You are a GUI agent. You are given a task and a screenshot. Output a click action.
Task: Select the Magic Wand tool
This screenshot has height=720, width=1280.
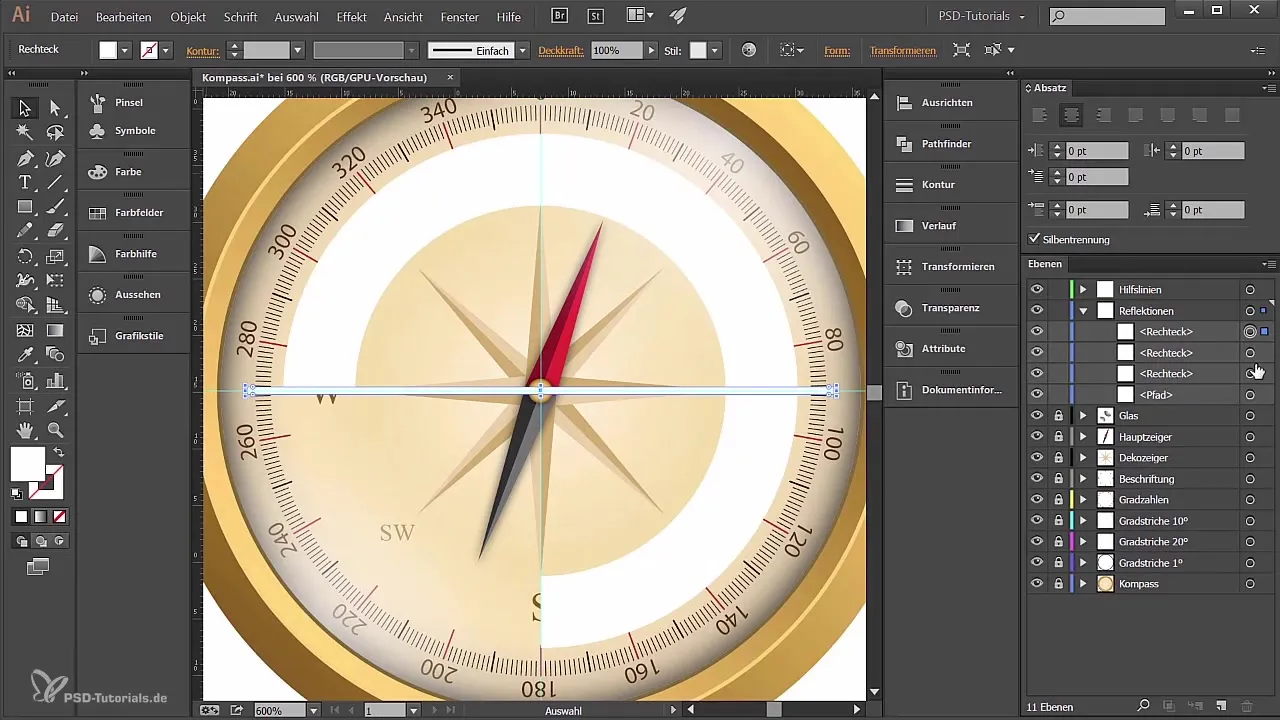(25, 132)
